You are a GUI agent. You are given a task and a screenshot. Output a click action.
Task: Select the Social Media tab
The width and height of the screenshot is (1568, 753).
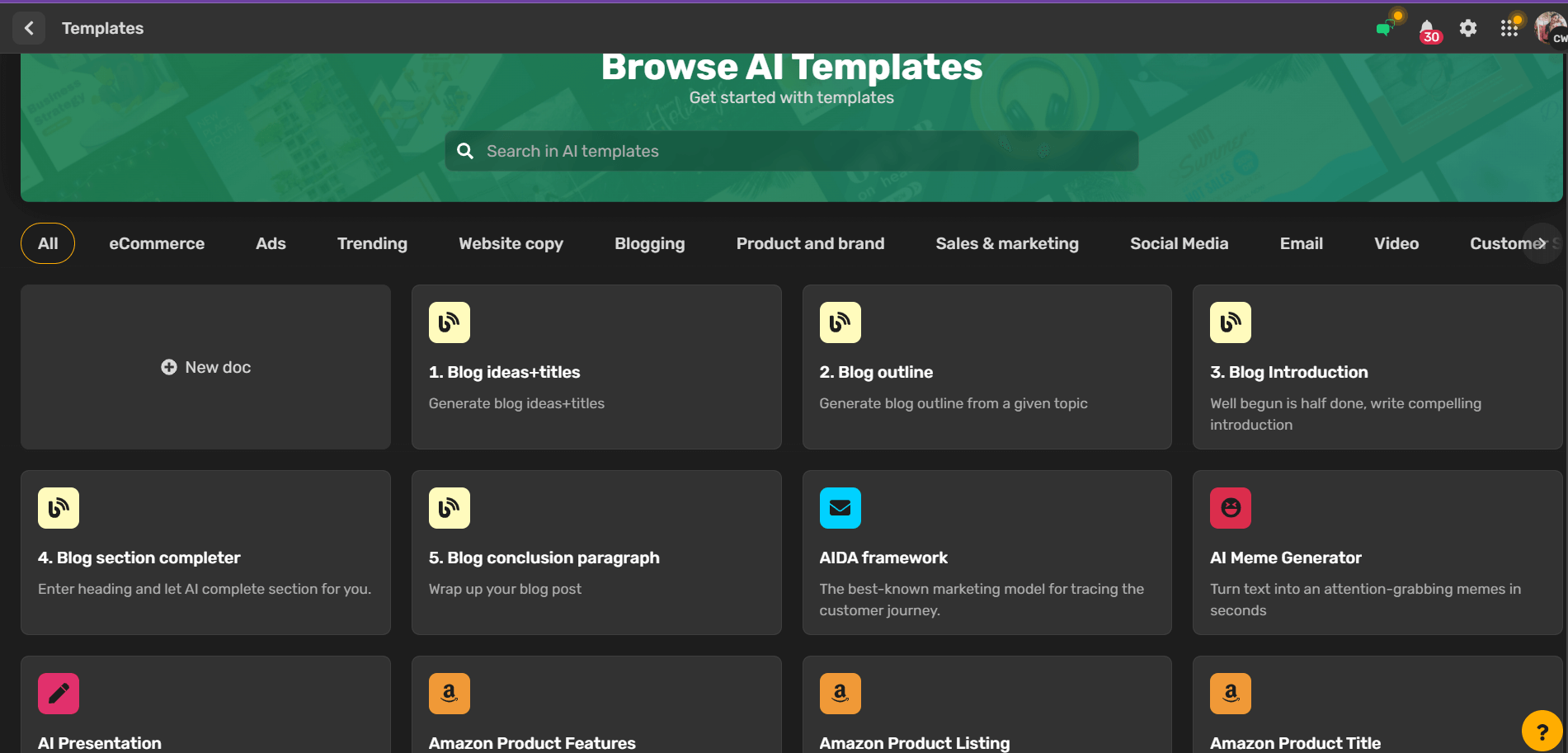click(x=1179, y=243)
